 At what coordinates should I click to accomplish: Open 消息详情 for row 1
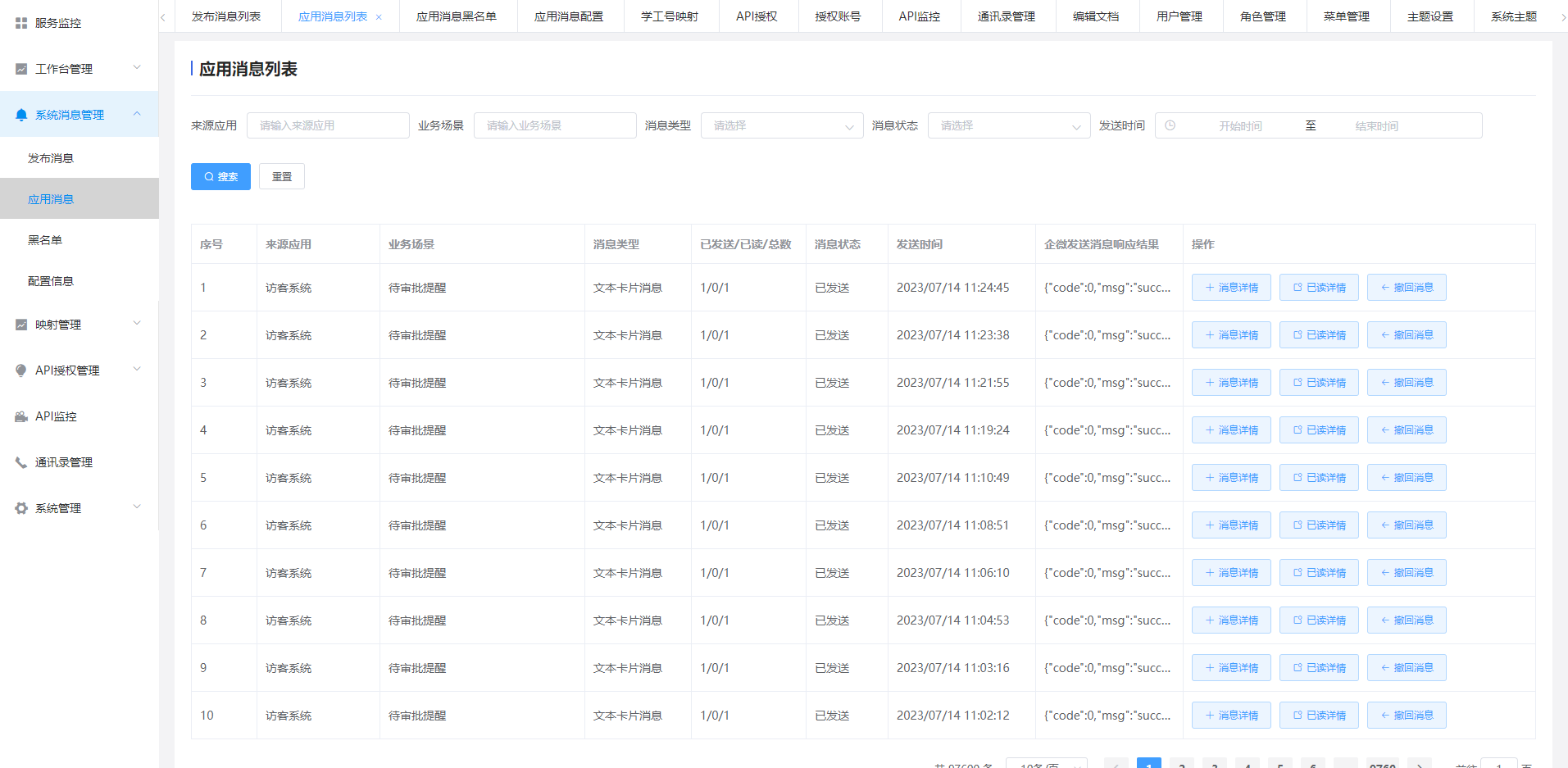point(1231,288)
